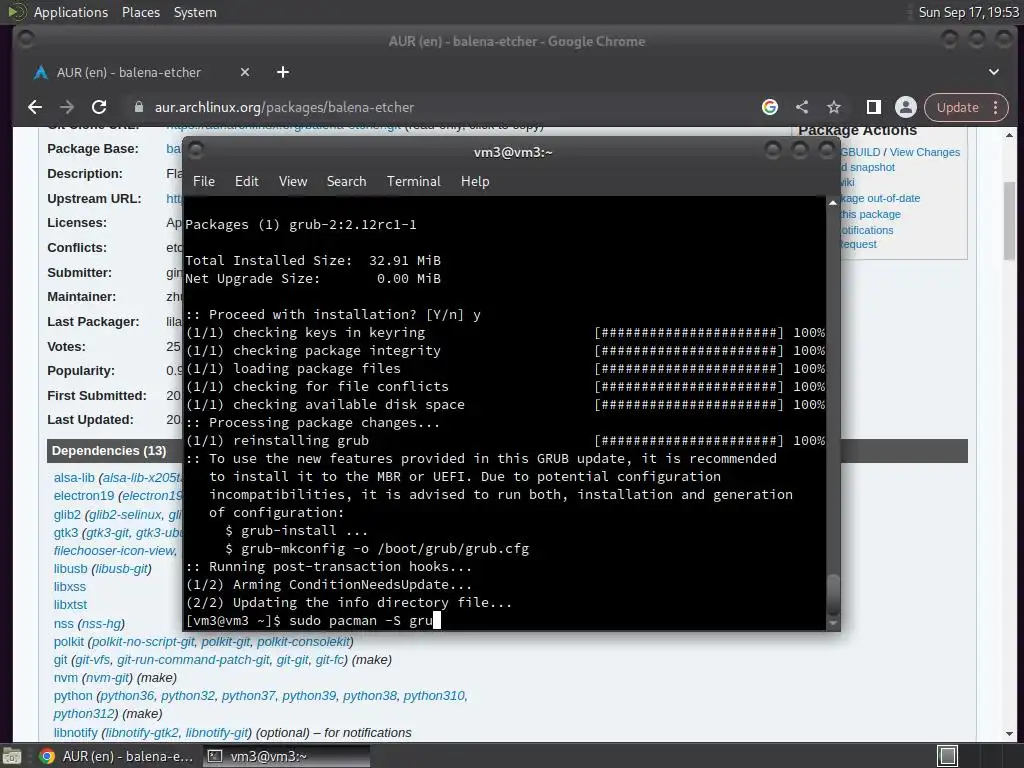1024x768 pixels.
Task: Open the polkit dependency link
Action: pos(69,642)
